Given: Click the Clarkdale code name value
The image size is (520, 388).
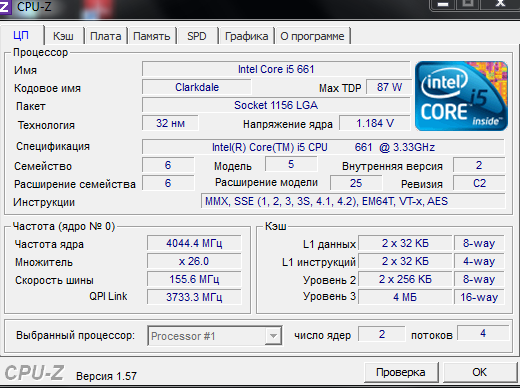Looking at the screenshot, I should pyautogui.click(x=197, y=87).
